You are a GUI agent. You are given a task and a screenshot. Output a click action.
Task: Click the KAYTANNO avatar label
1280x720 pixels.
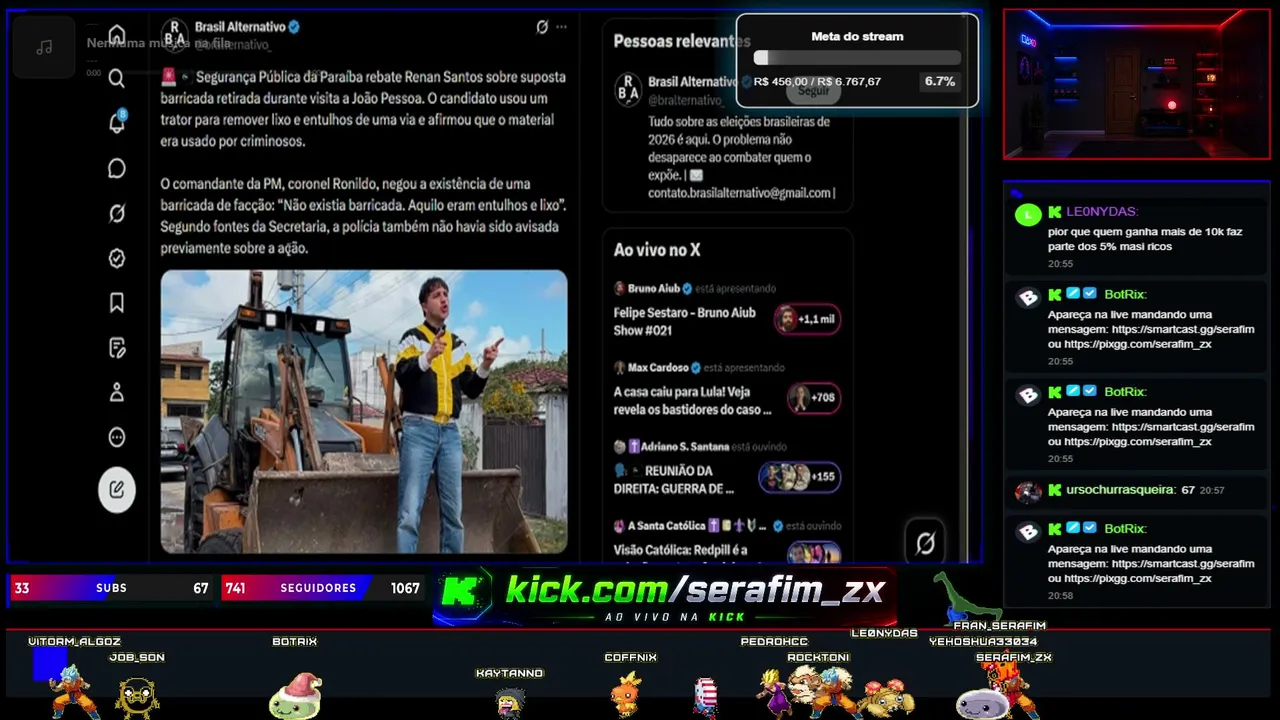(510, 673)
